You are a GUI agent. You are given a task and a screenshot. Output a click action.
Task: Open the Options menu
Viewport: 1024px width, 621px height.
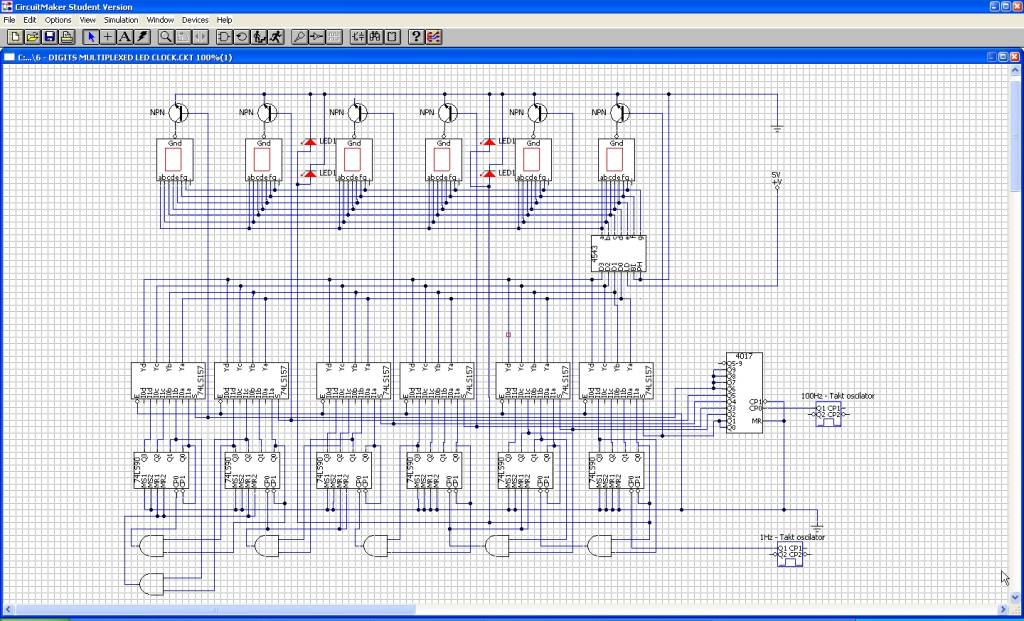(x=57, y=20)
